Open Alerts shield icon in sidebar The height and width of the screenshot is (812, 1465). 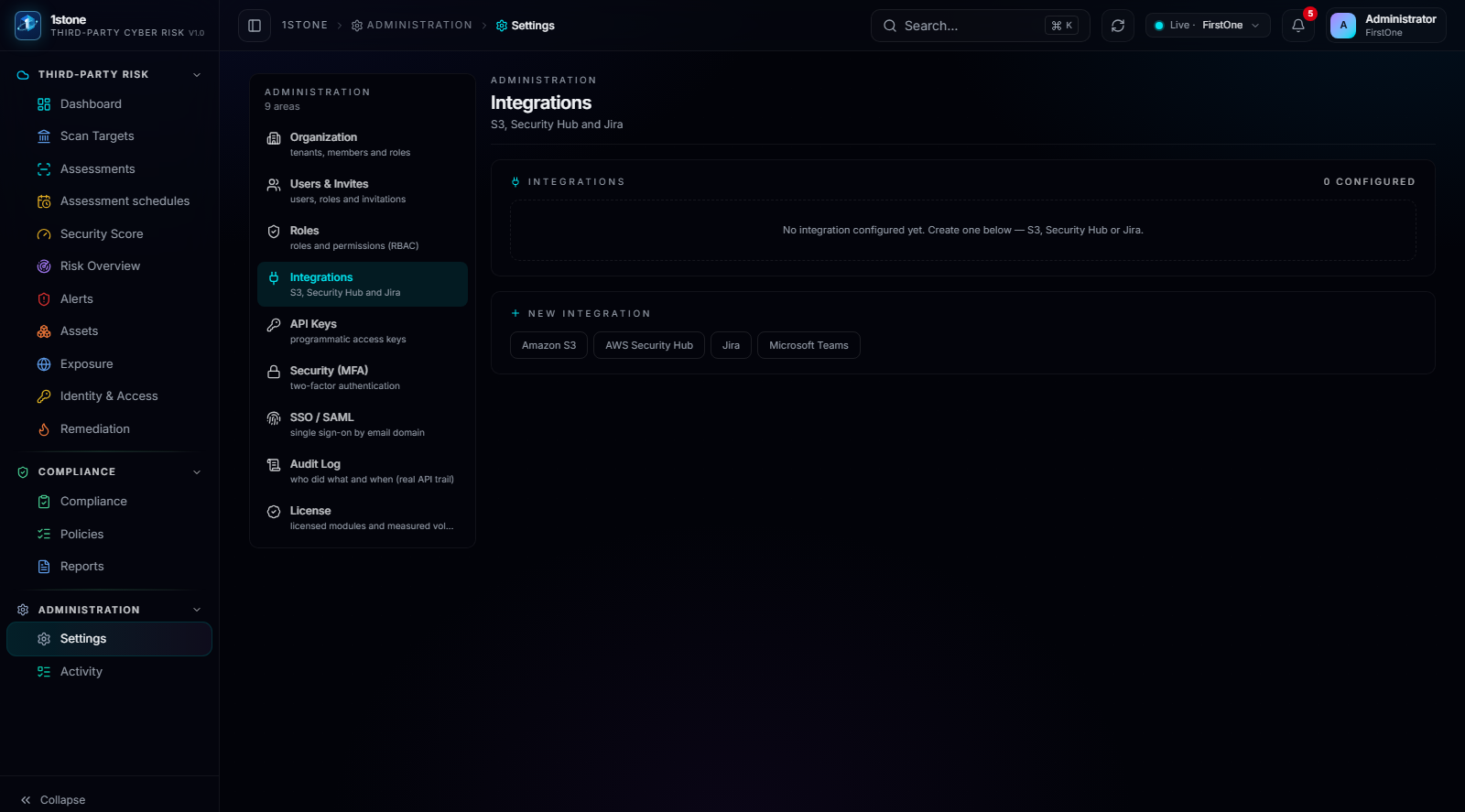[x=44, y=299]
